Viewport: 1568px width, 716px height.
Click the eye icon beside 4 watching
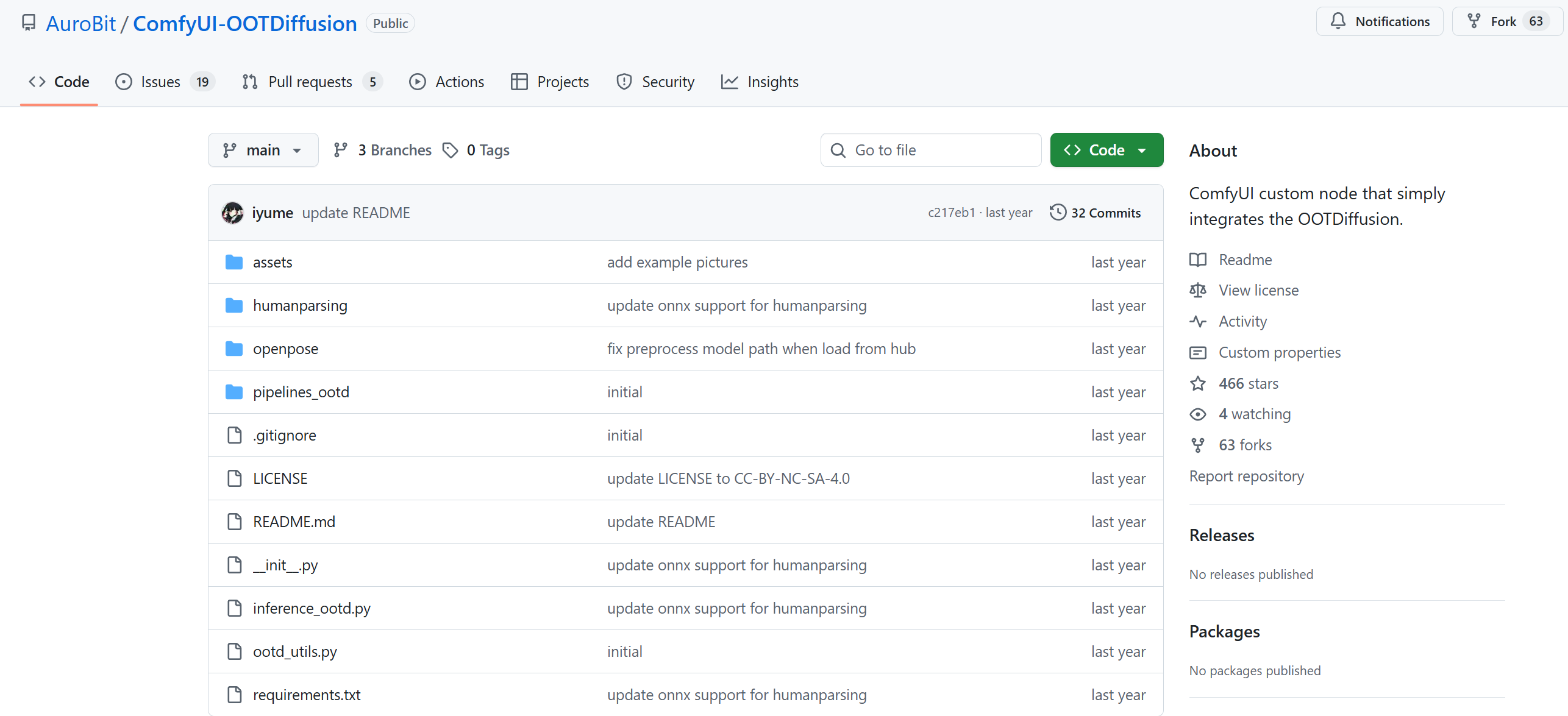click(1197, 414)
